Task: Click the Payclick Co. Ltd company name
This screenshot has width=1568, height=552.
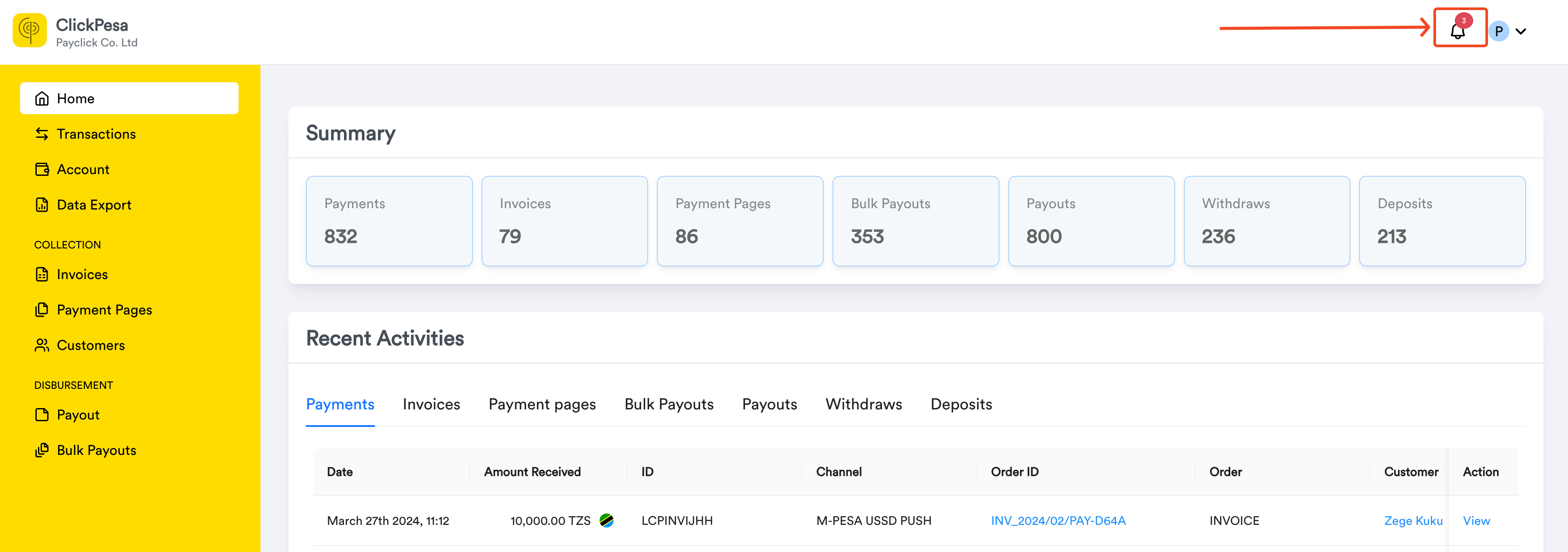Action: [x=97, y=43]
